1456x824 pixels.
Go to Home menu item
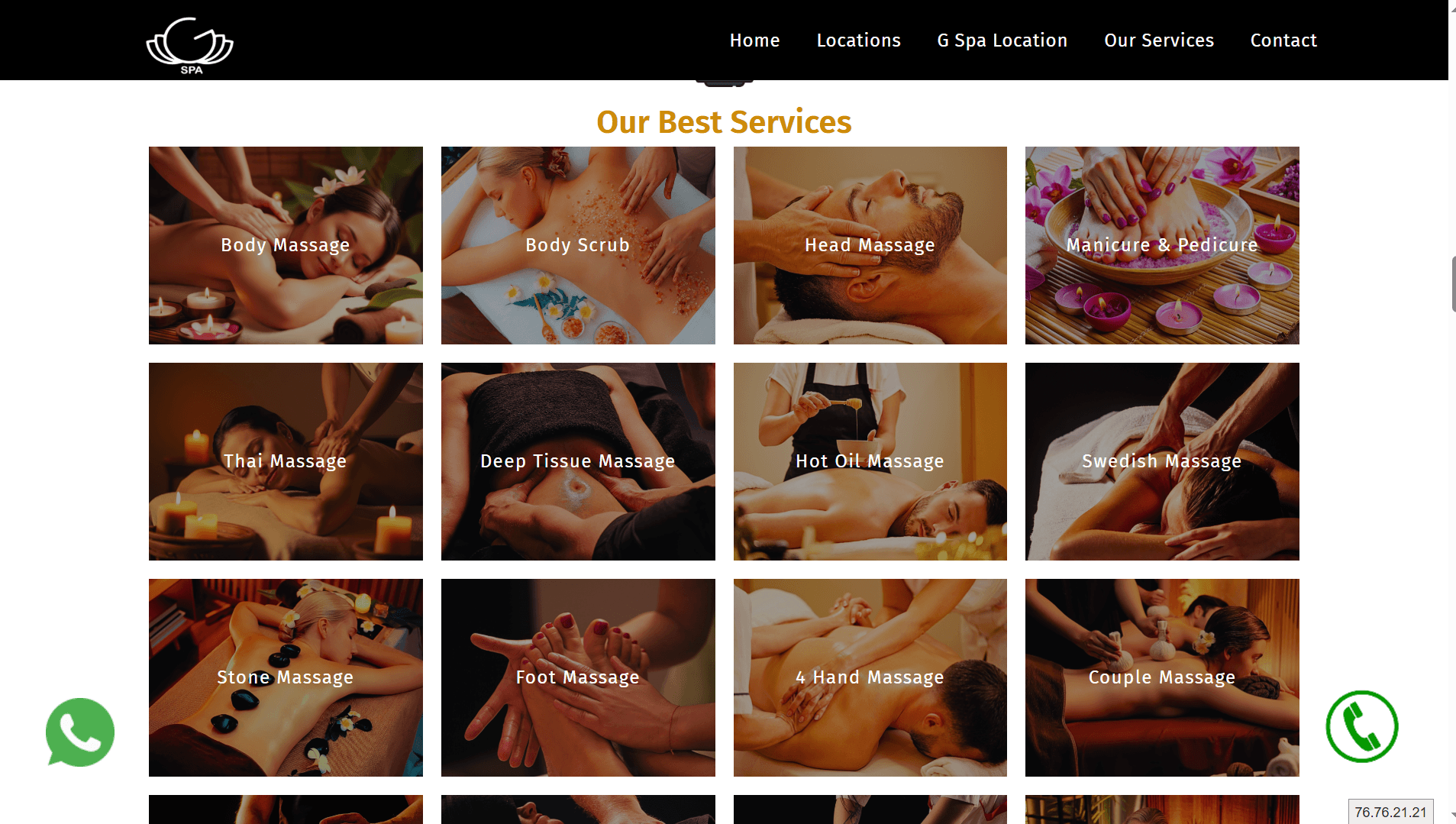point(754,40)
